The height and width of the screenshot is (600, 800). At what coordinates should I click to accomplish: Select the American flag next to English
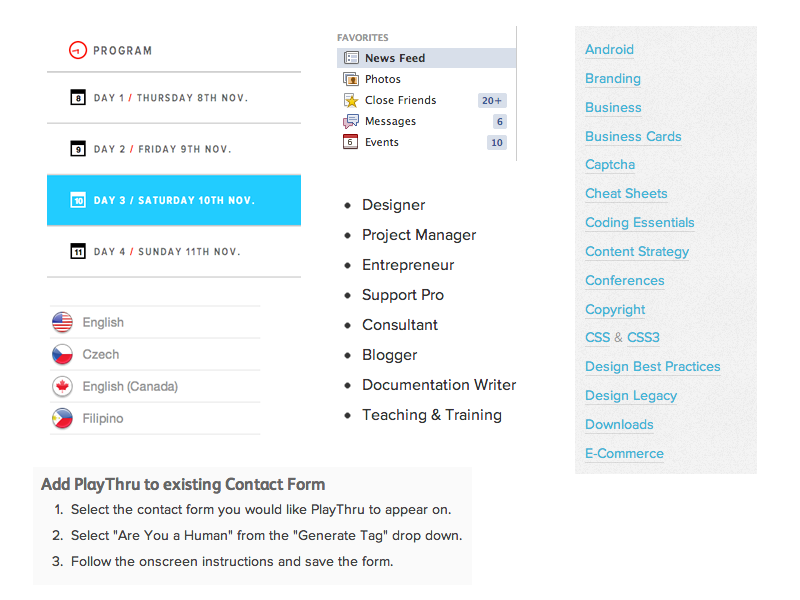pyautogui.click(x=62, y=322)
